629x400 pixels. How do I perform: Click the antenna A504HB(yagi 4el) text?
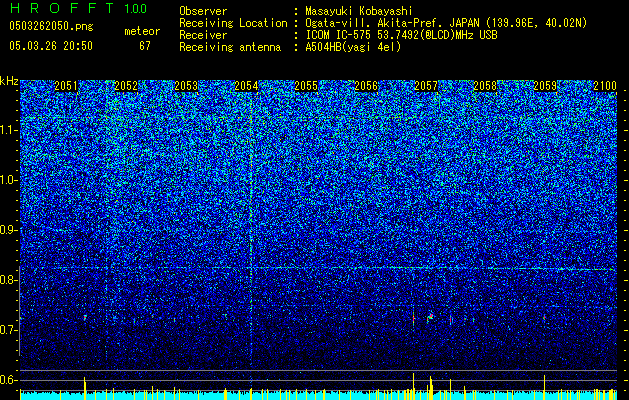pos(353,47)
